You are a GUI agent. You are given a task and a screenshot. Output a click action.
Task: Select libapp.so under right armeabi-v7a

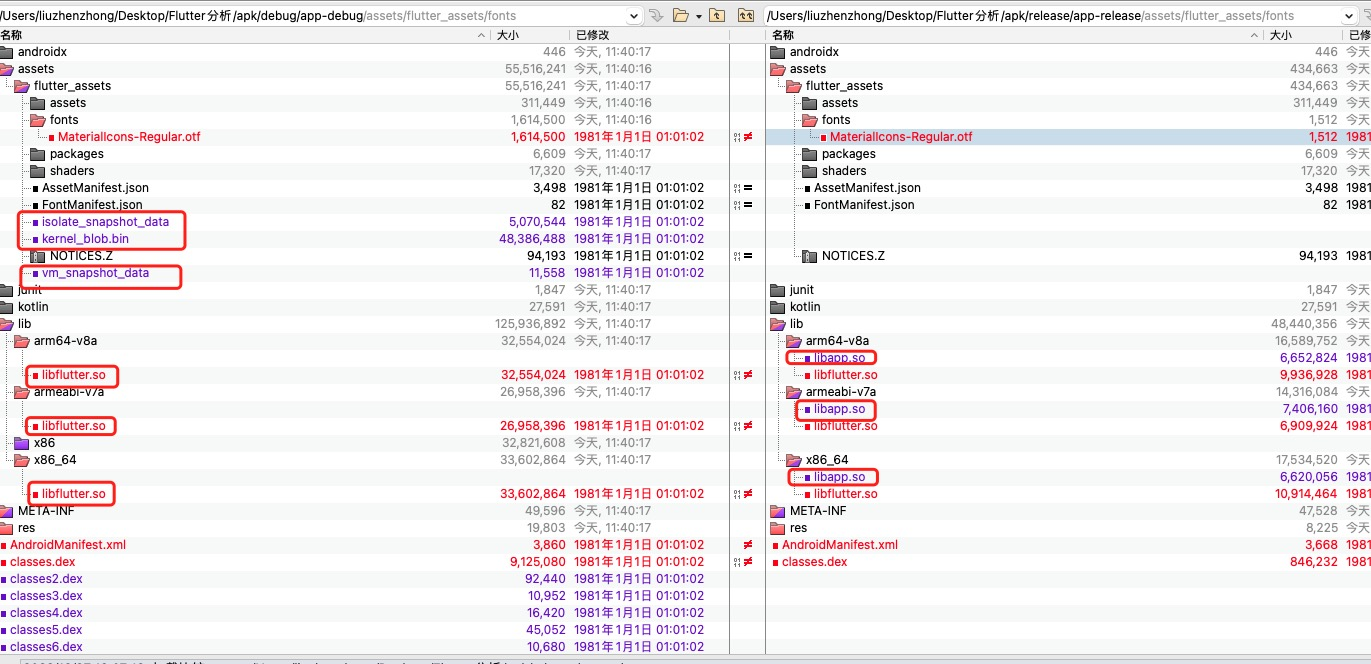839,409
